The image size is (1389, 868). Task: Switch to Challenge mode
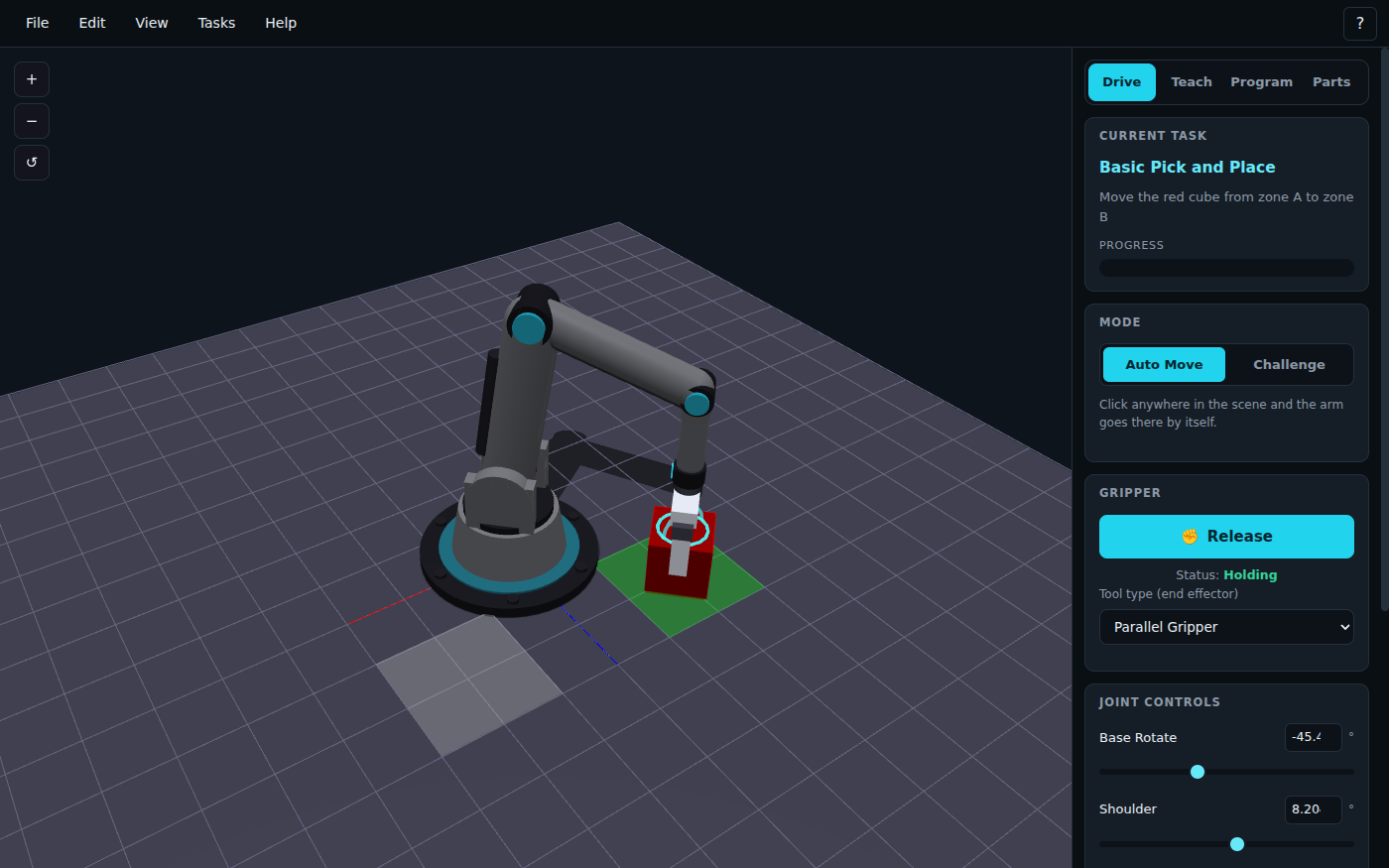pos(1289,365)
